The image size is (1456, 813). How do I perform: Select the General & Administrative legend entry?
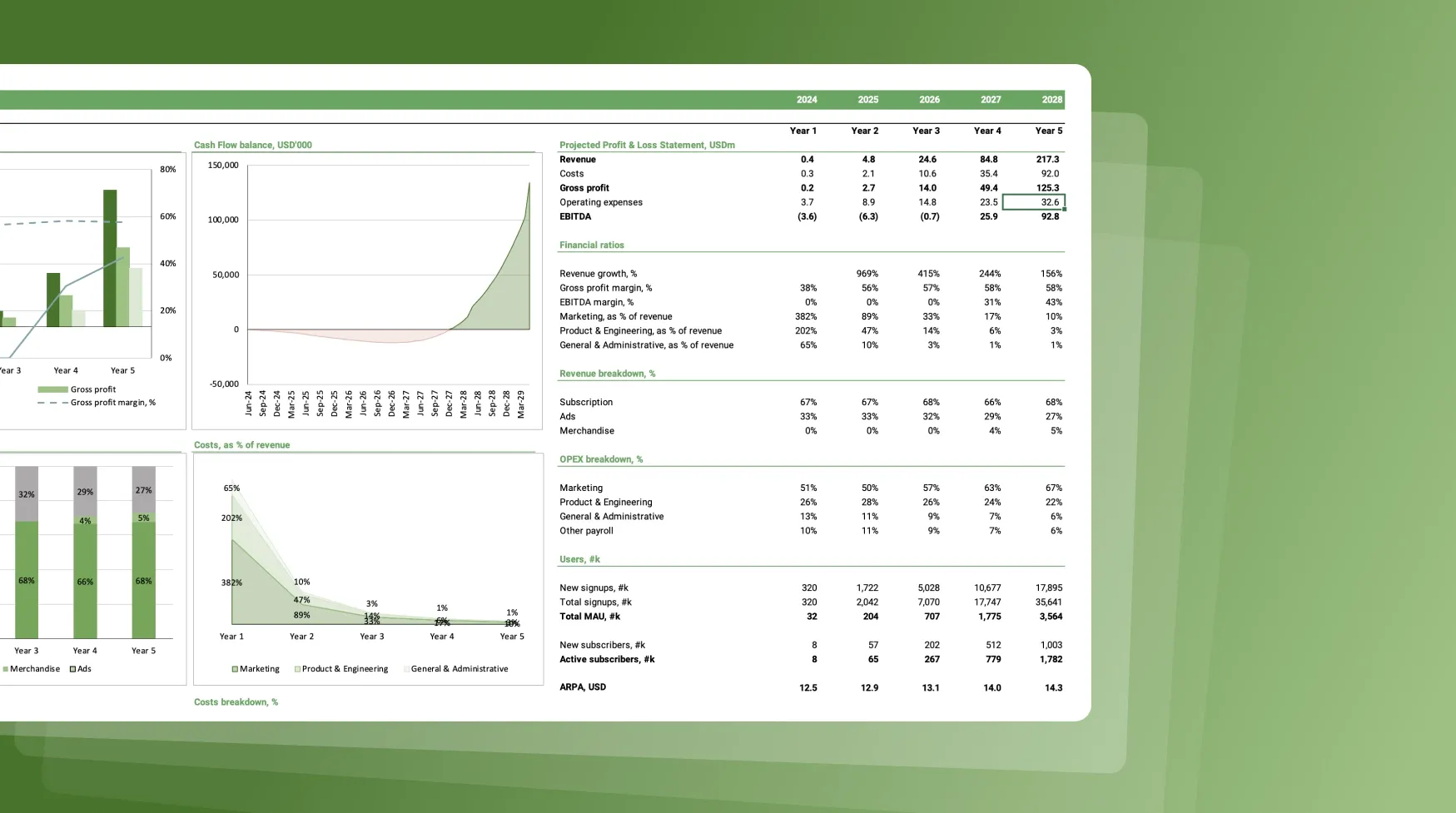click(x=459, y=669)
